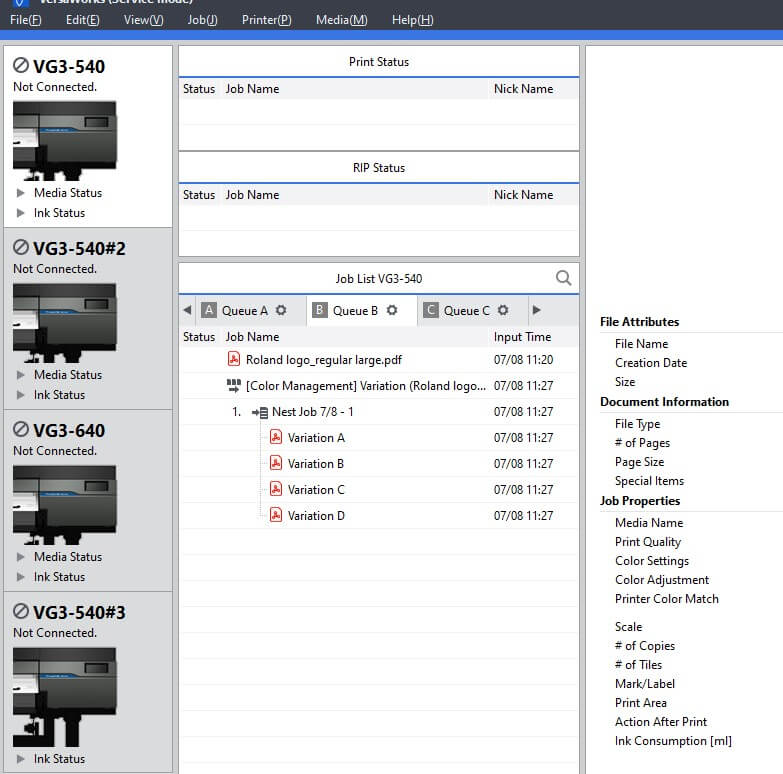Click the Variation C PDF icon

point(276,489)
